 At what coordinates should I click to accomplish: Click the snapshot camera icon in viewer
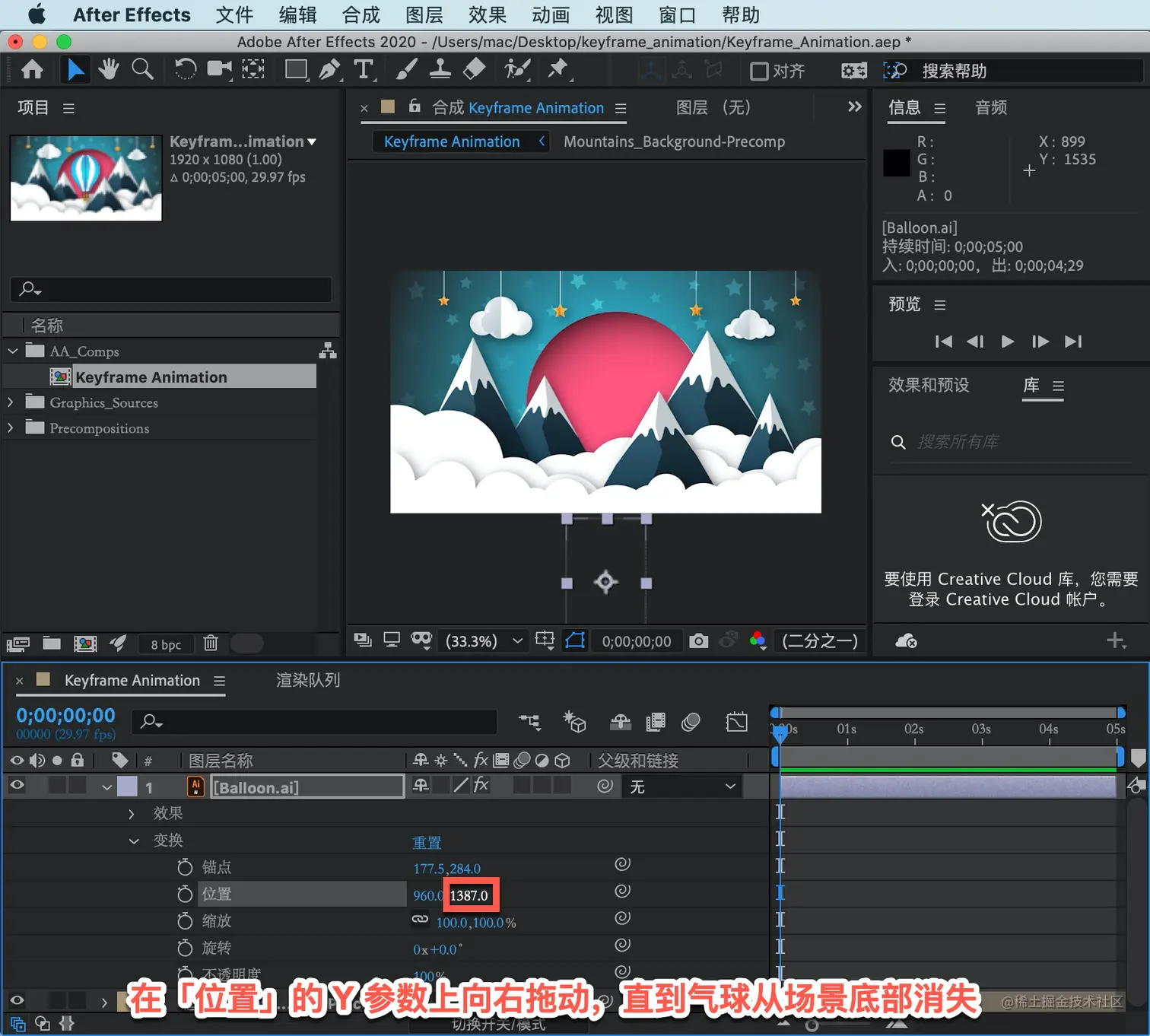click(x=698, y=641)
